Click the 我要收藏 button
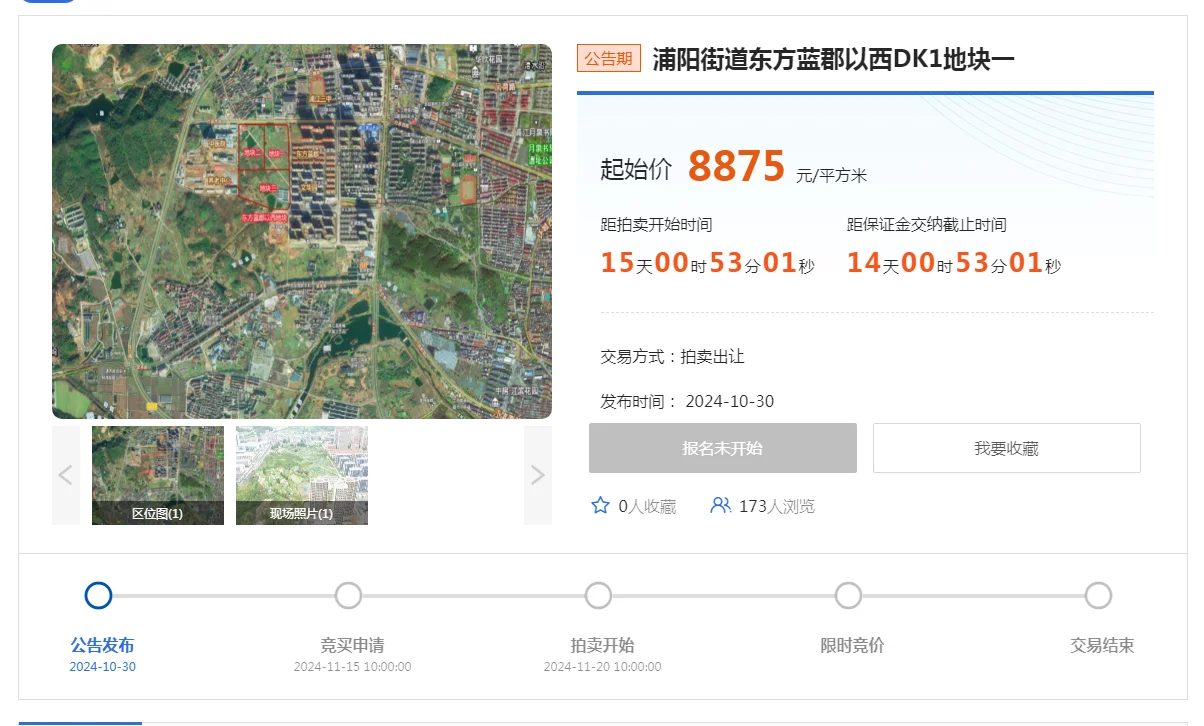1204x726 pixels. point(1007,448)
